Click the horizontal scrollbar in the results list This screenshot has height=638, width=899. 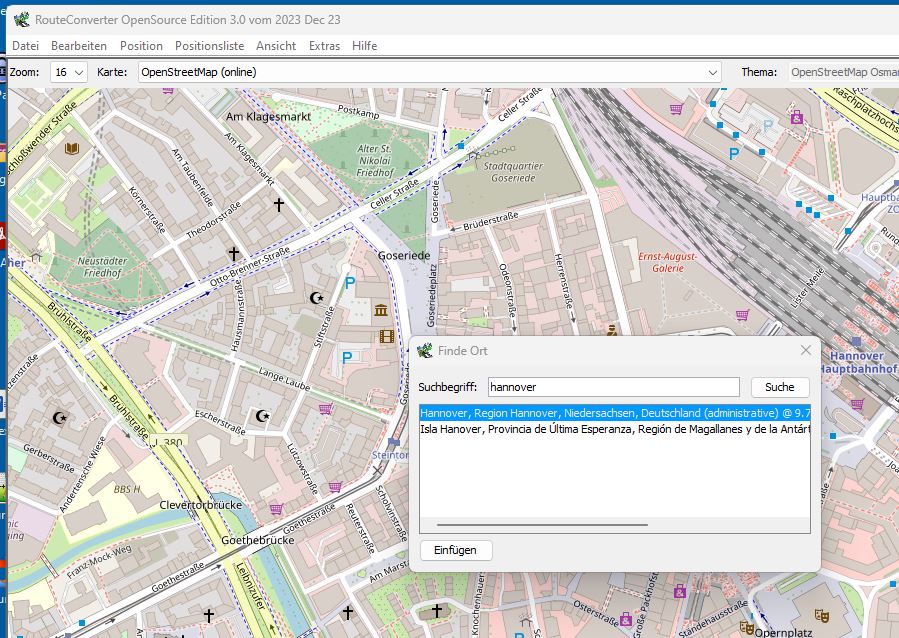(x=542, y=524)
